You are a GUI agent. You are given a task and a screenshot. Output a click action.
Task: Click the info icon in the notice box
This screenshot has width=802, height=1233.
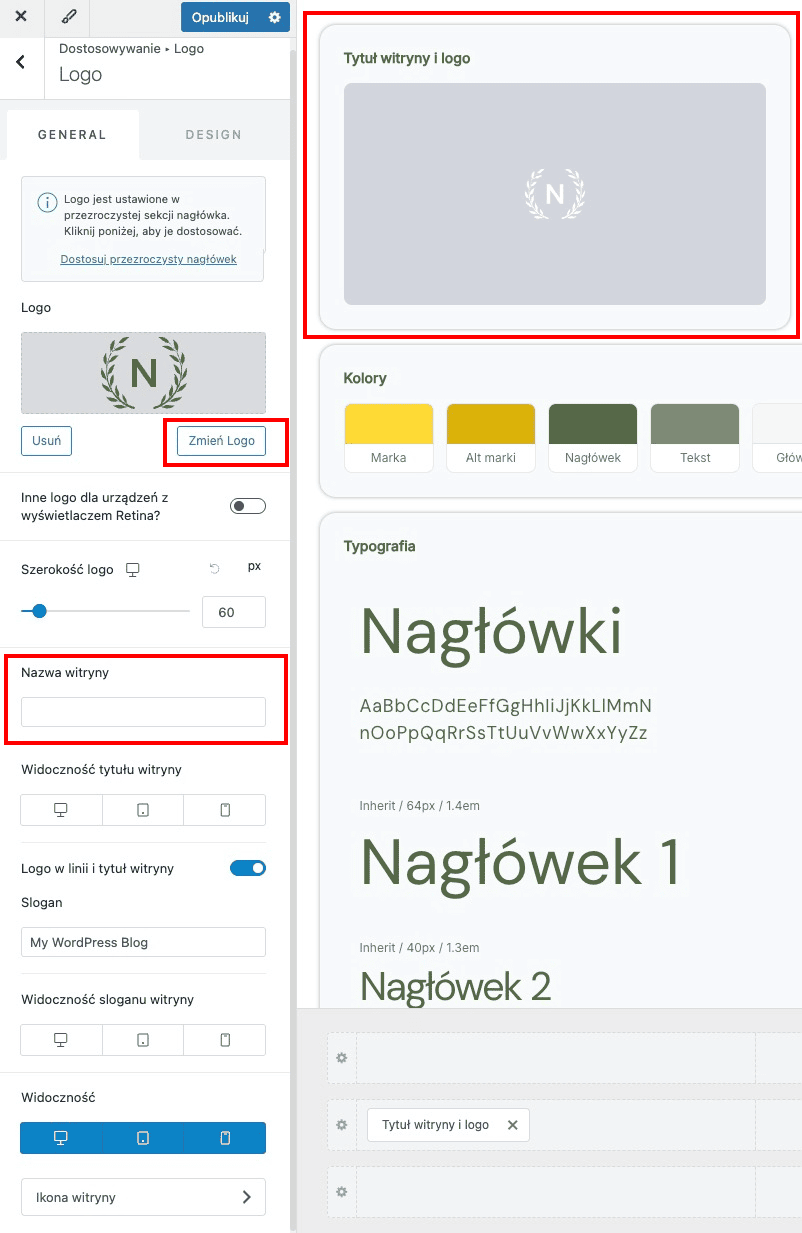point(46,203)
